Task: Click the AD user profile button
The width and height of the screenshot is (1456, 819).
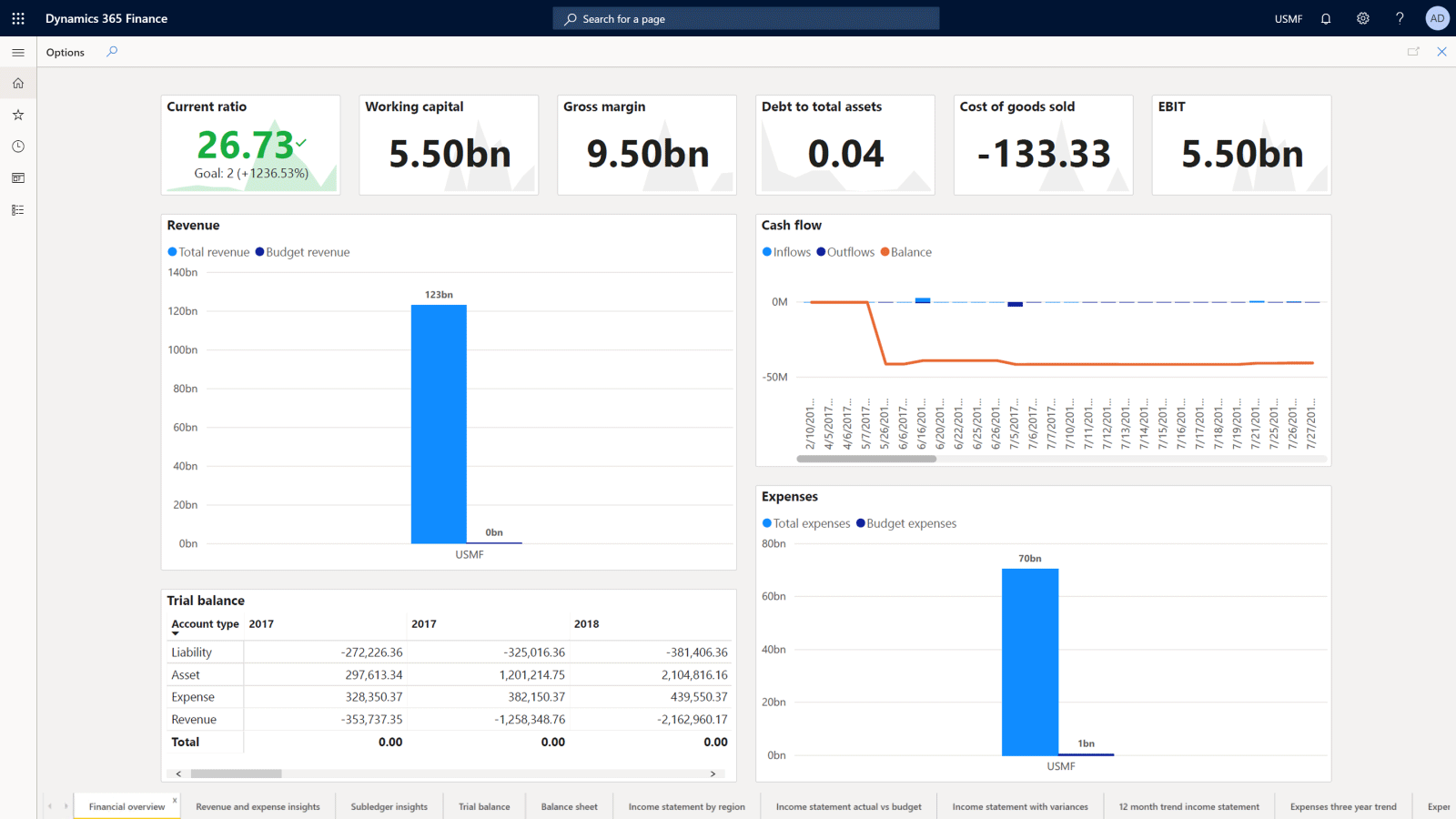Action: pos(1437,18)
